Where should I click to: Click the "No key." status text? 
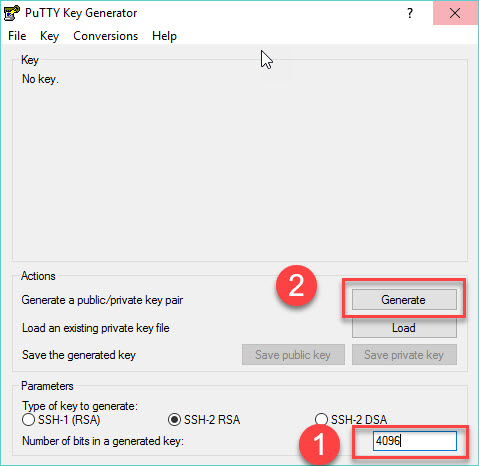point(40,79)
